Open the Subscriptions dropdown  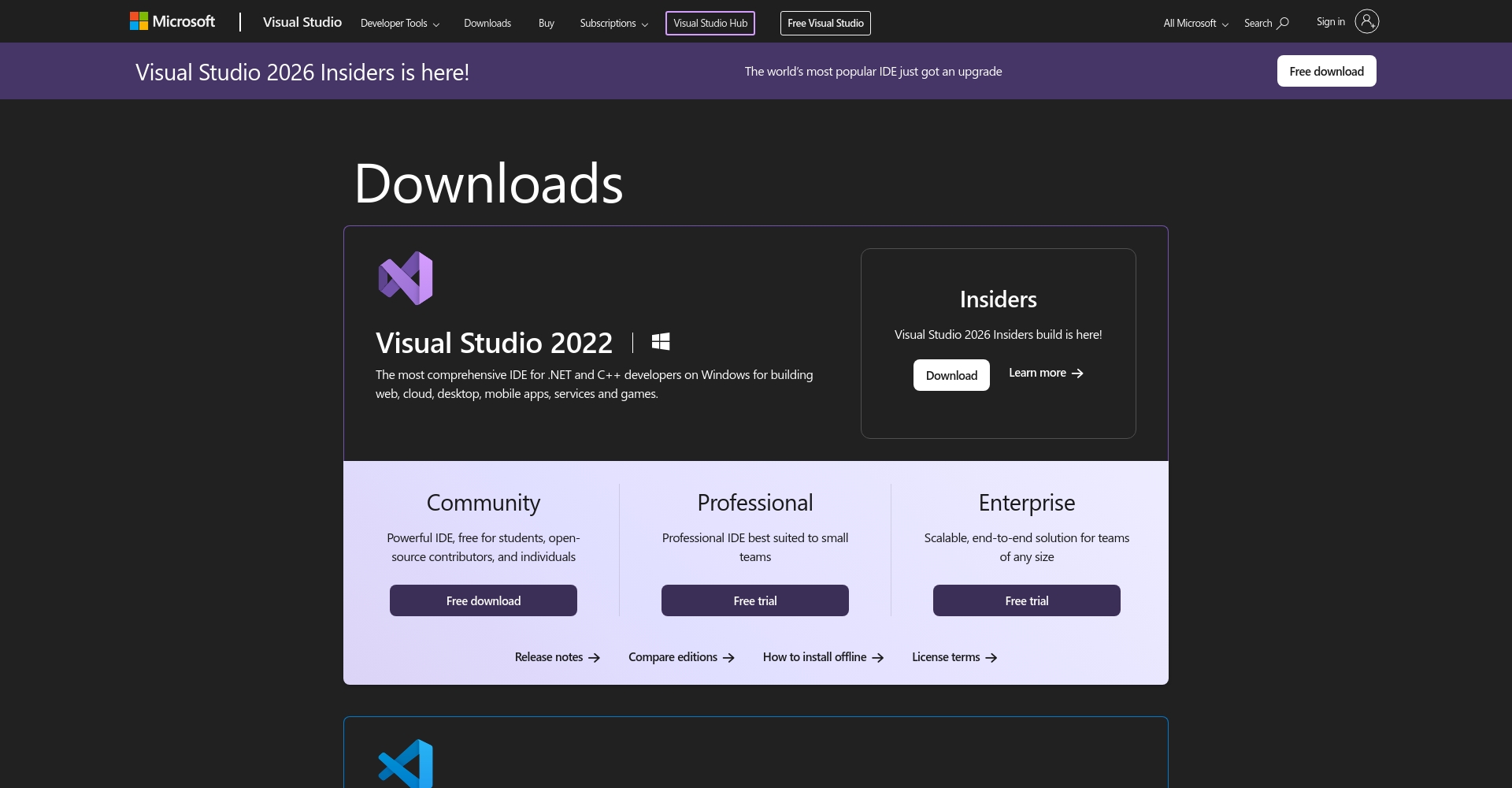point(613,23)
